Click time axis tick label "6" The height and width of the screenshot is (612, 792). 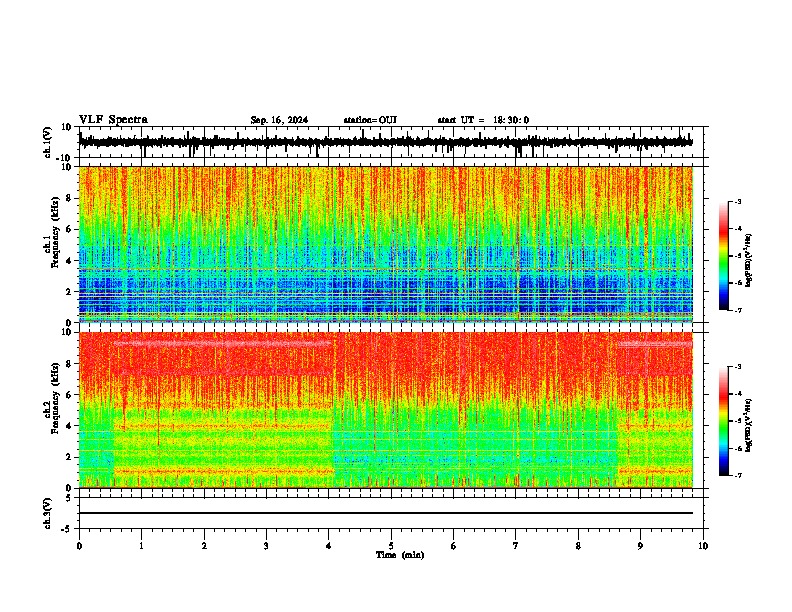[x=454, y=545]
